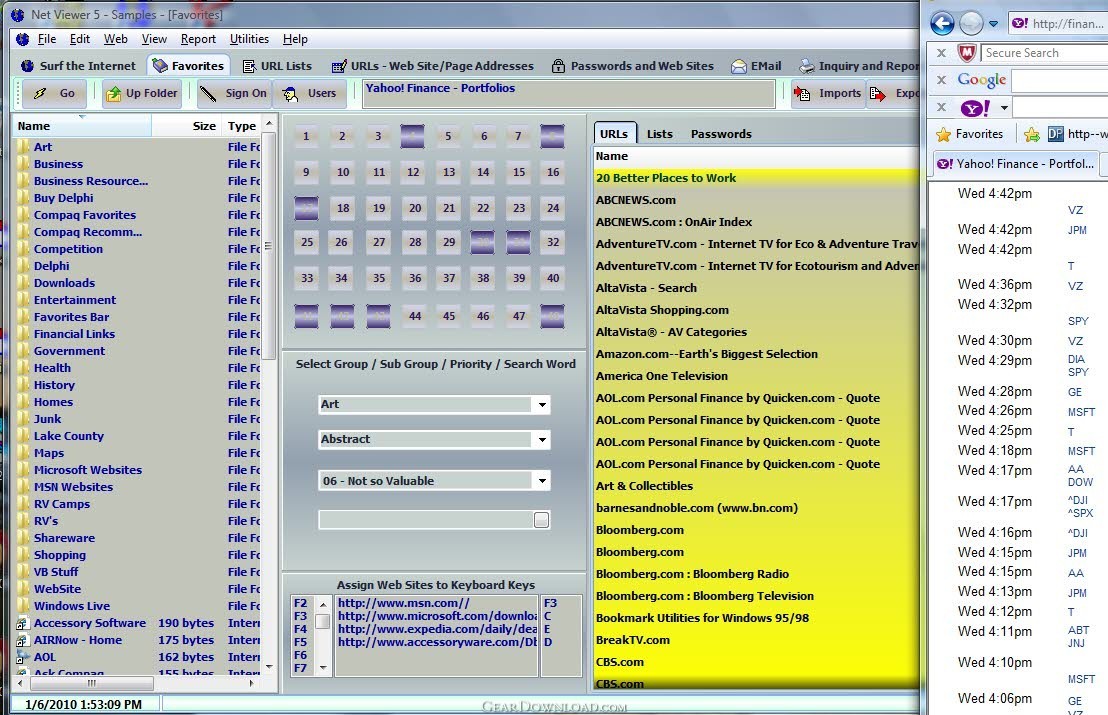This screenshot has width=1108, height=715.
Task: Open the File menu
Action: pyautogui.click(x=47, y=39)
